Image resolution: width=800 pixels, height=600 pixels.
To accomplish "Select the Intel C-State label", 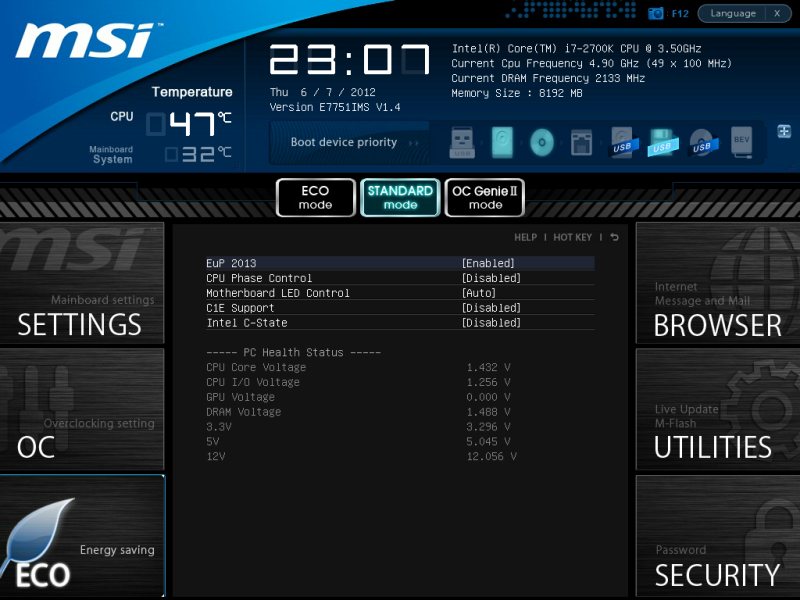I will pyautogui.click(x=246, y=322).
